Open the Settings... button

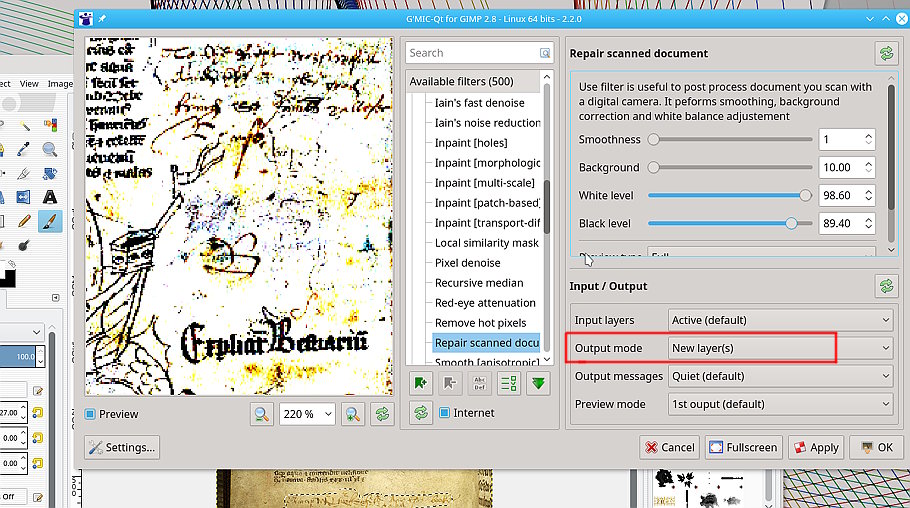pyautogui.click(x=122, y=448)
